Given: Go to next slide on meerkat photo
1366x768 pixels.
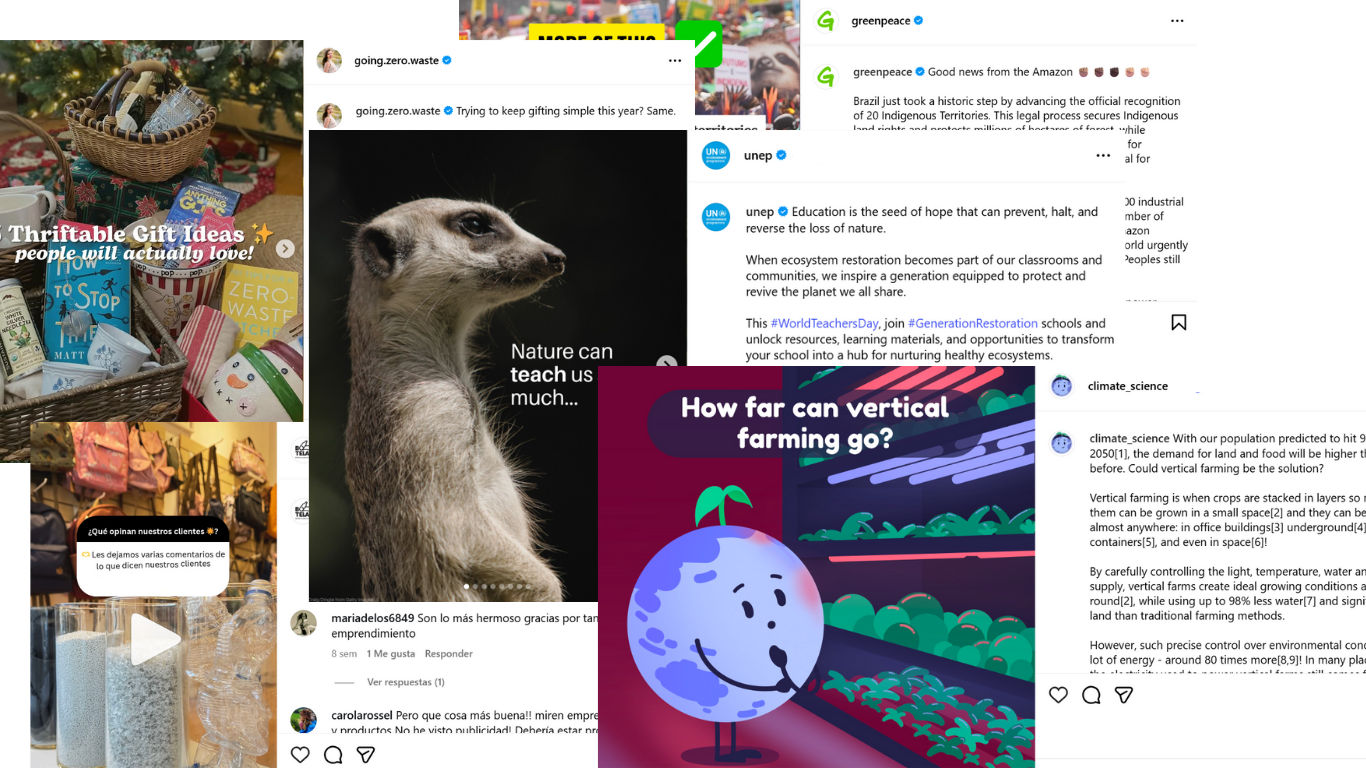Looking at the screenshot, I should click(666, 365).
